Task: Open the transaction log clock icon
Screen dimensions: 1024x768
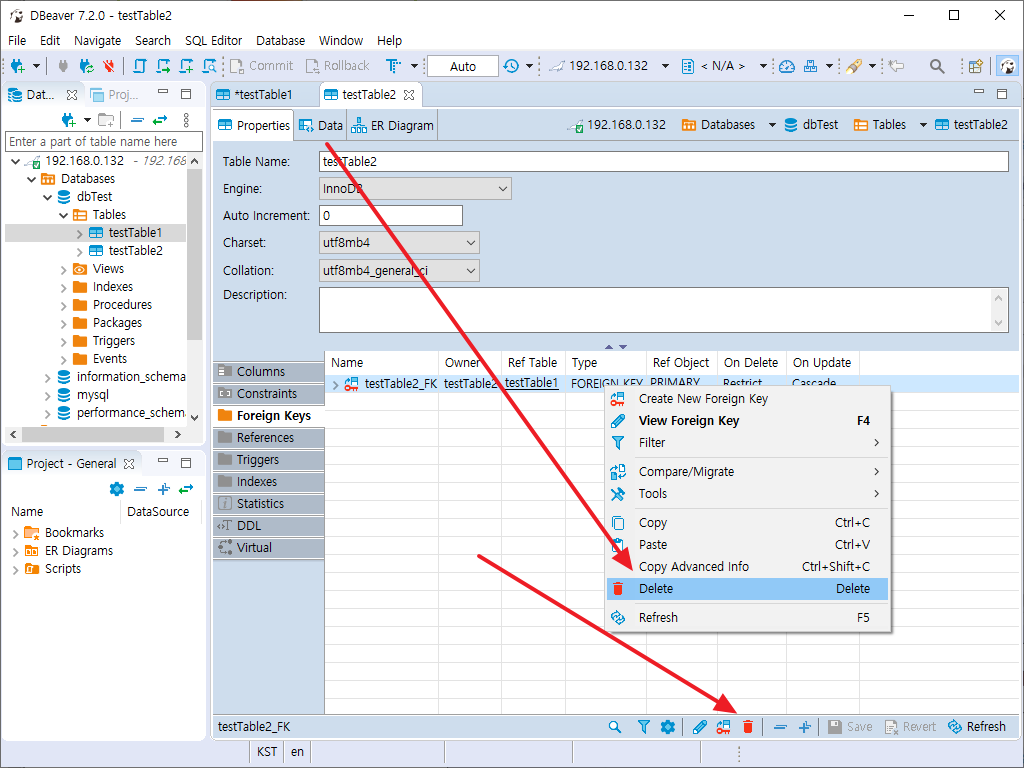Action: coord(511,66)
